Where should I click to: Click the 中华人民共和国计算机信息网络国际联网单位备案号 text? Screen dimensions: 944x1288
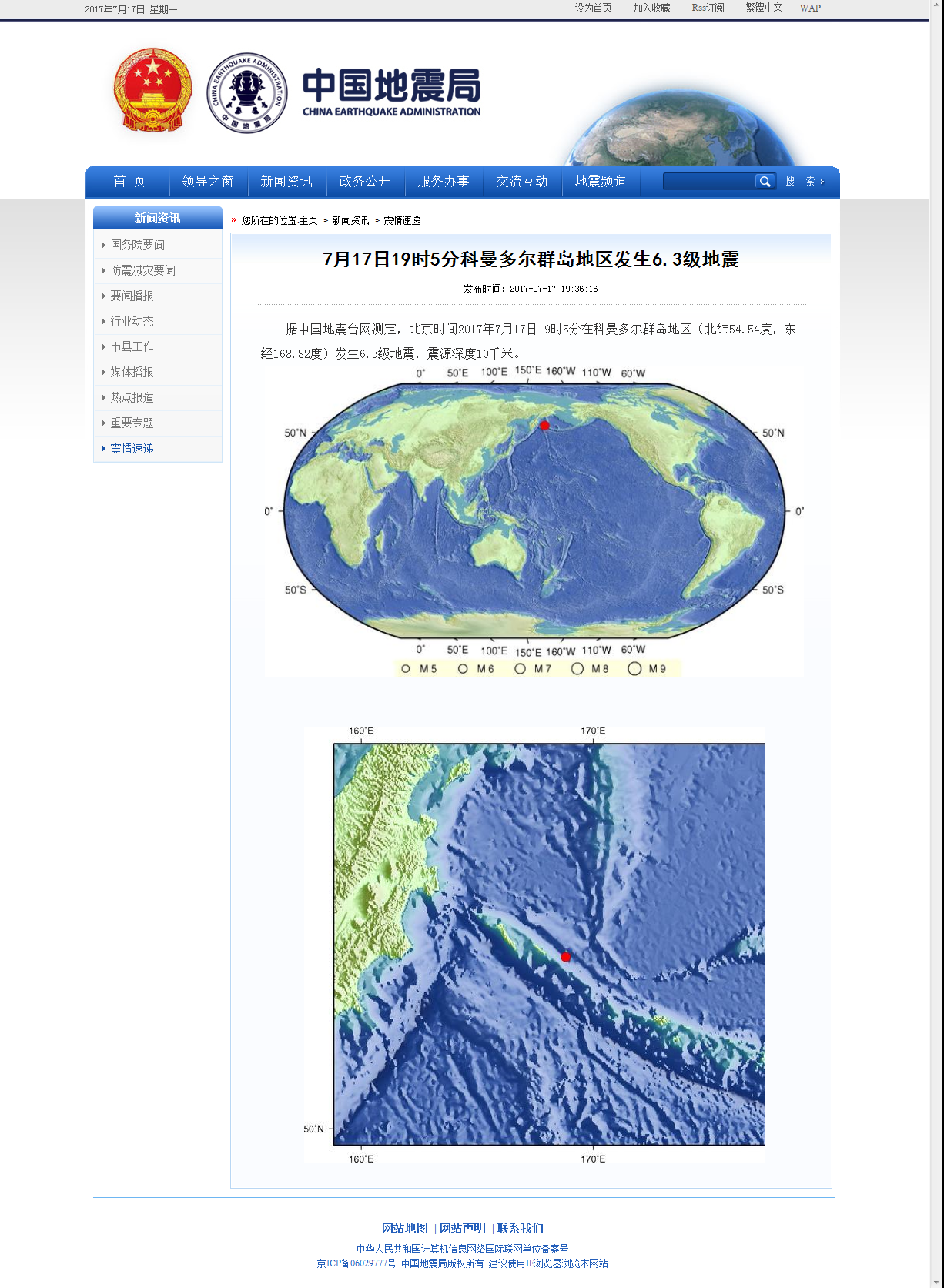[462, 1249]
